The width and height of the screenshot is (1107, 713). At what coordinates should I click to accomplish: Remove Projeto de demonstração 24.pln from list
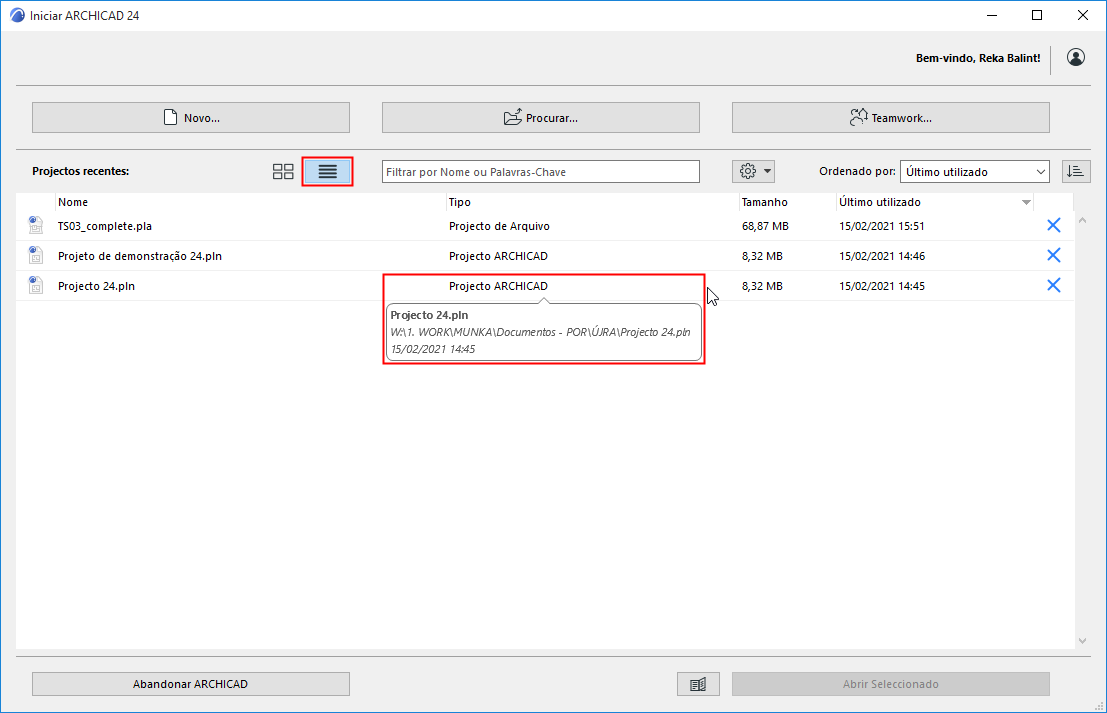[x=1053, y=255]
